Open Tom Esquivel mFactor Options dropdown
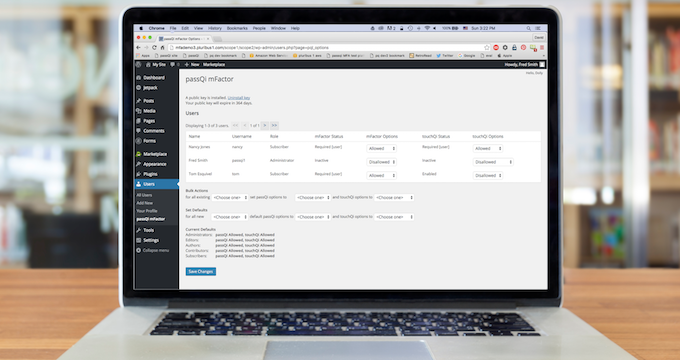 pyautogui.click(x=381, y=176)
